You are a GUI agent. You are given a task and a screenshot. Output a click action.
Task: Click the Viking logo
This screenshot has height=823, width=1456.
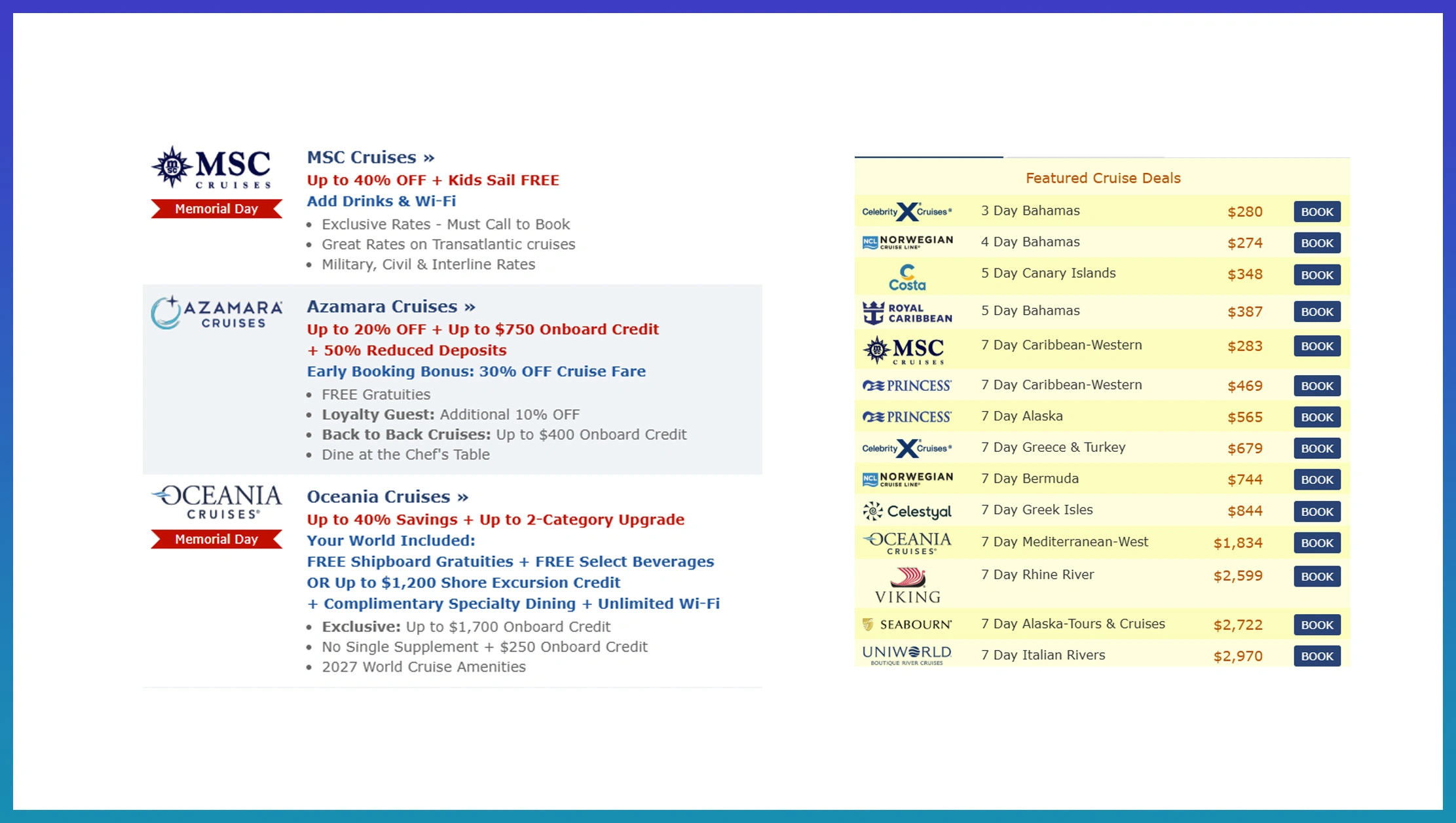click(907, 585)
